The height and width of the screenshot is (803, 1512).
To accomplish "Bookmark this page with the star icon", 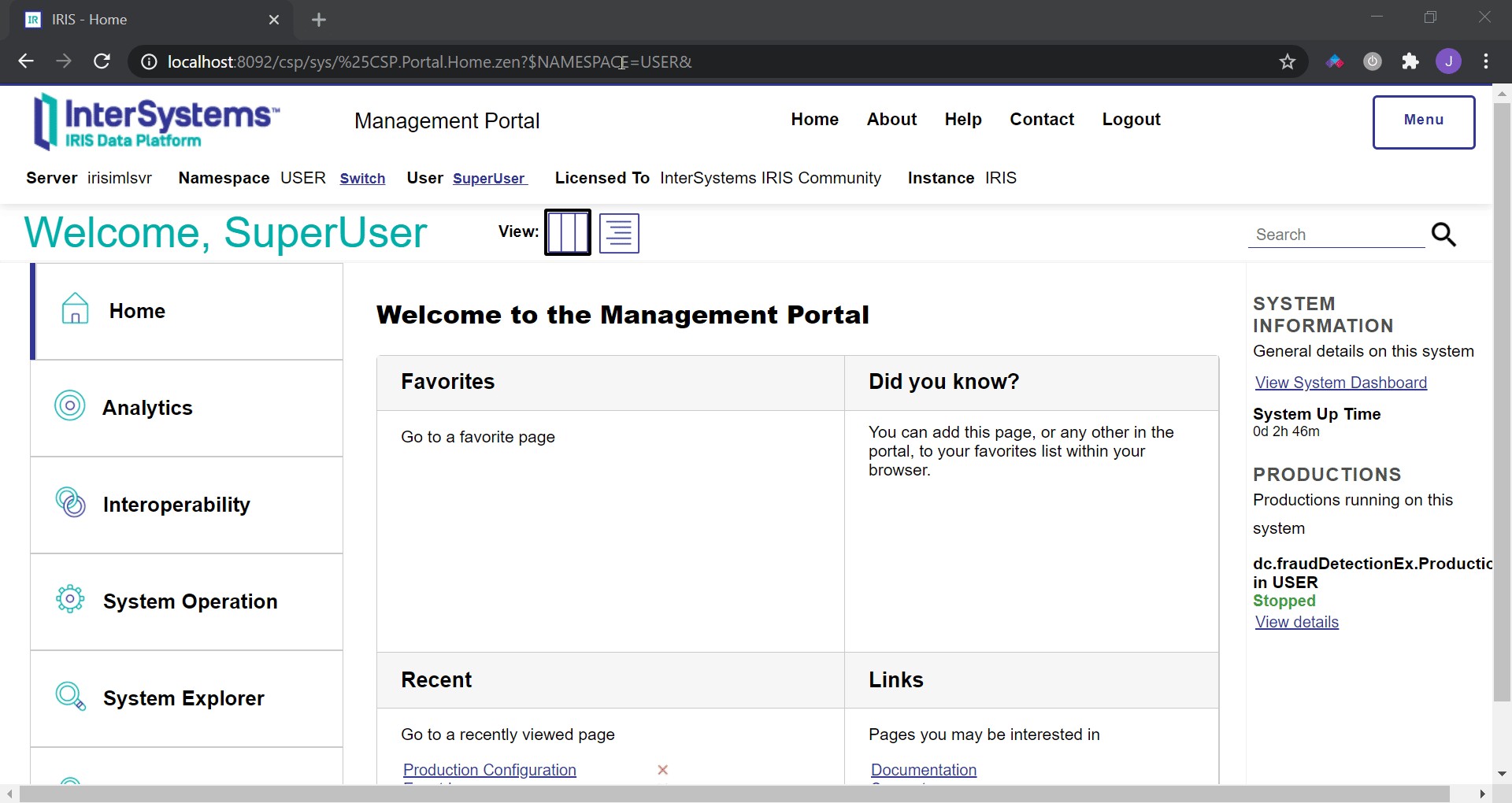I will point(1288,61).
